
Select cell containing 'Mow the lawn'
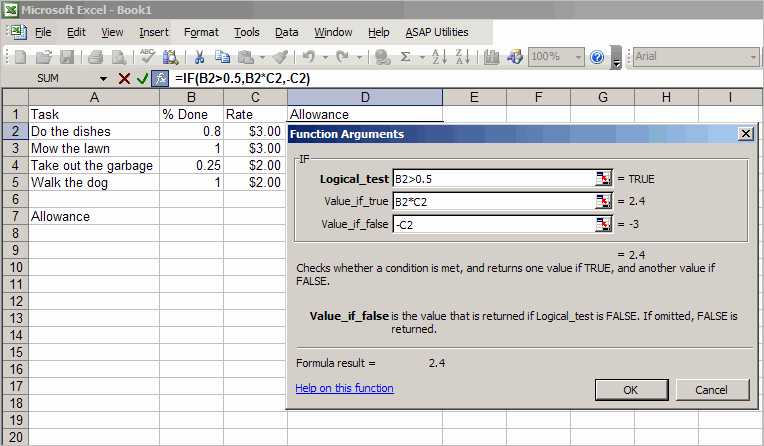(94, 148)
